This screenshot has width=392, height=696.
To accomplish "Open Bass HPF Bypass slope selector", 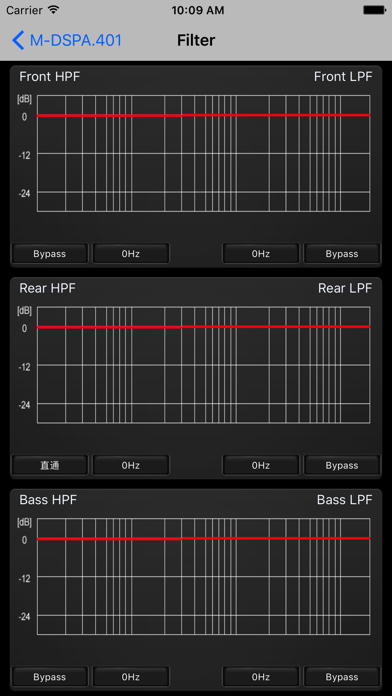I will click(x=50, y=677).
